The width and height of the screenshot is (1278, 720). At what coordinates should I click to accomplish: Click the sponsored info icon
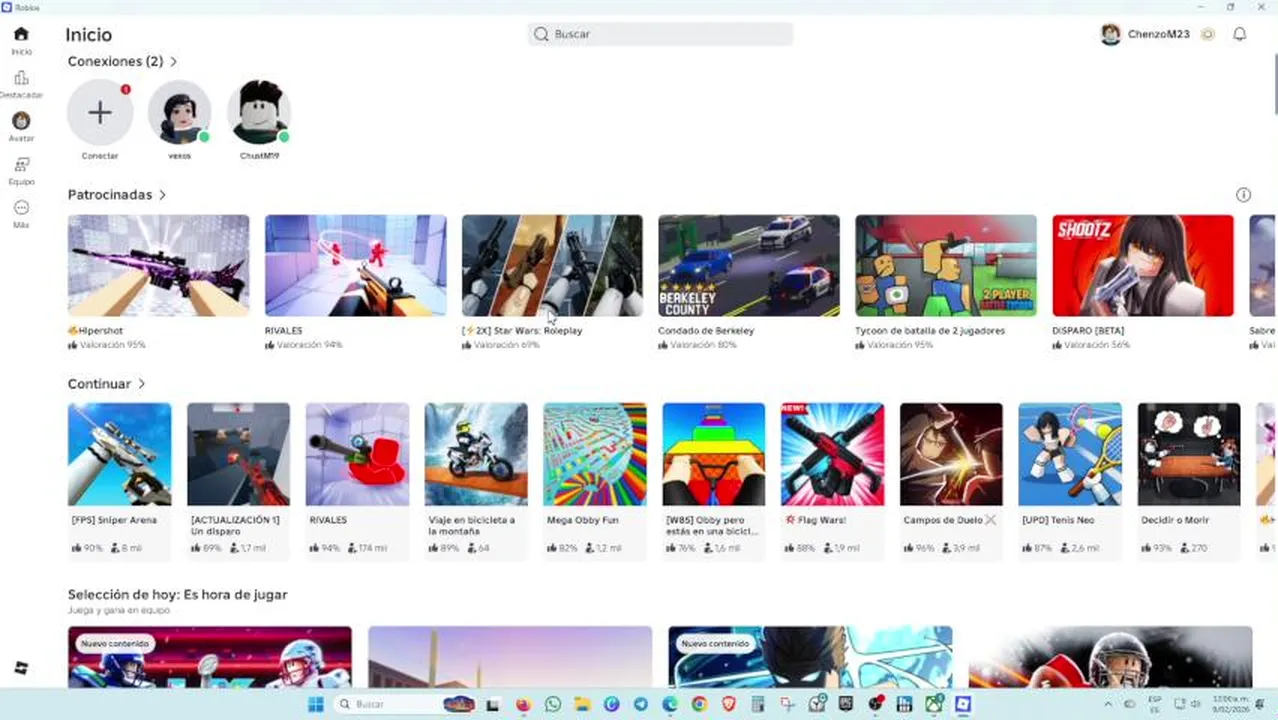click(1243, 195)
